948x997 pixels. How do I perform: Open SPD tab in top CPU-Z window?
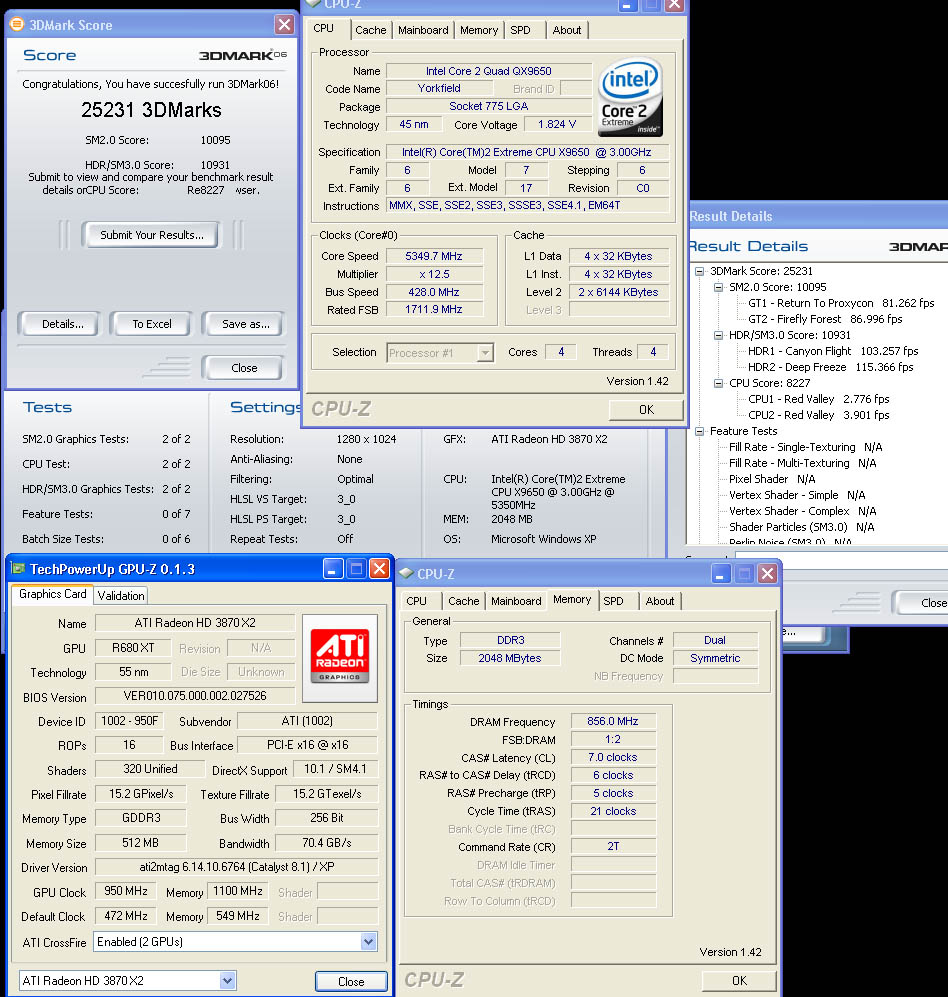coord(520,30)
